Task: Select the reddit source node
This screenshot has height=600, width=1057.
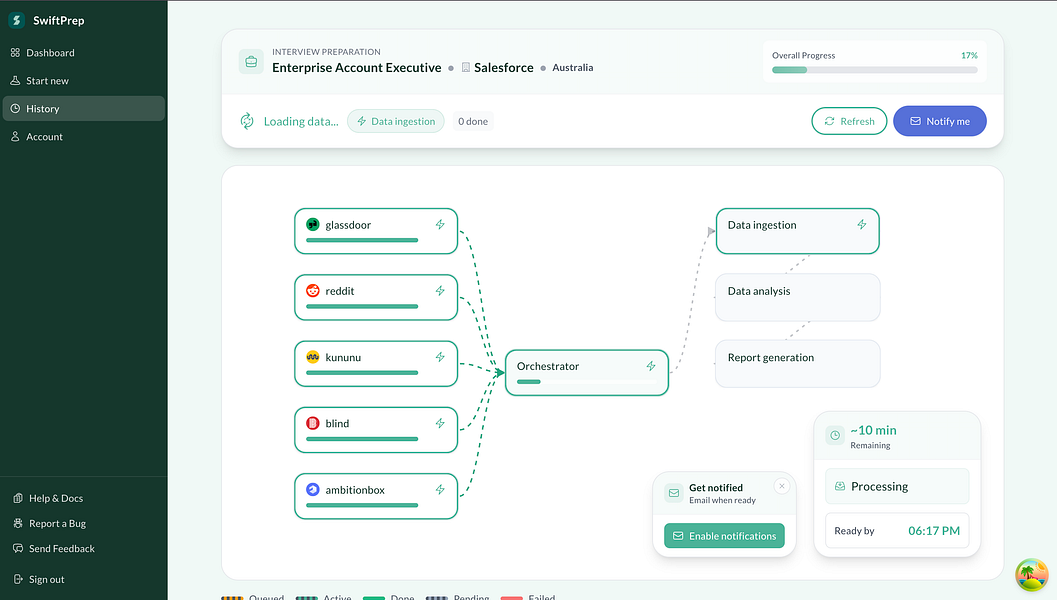Action: tap(376, 297)
